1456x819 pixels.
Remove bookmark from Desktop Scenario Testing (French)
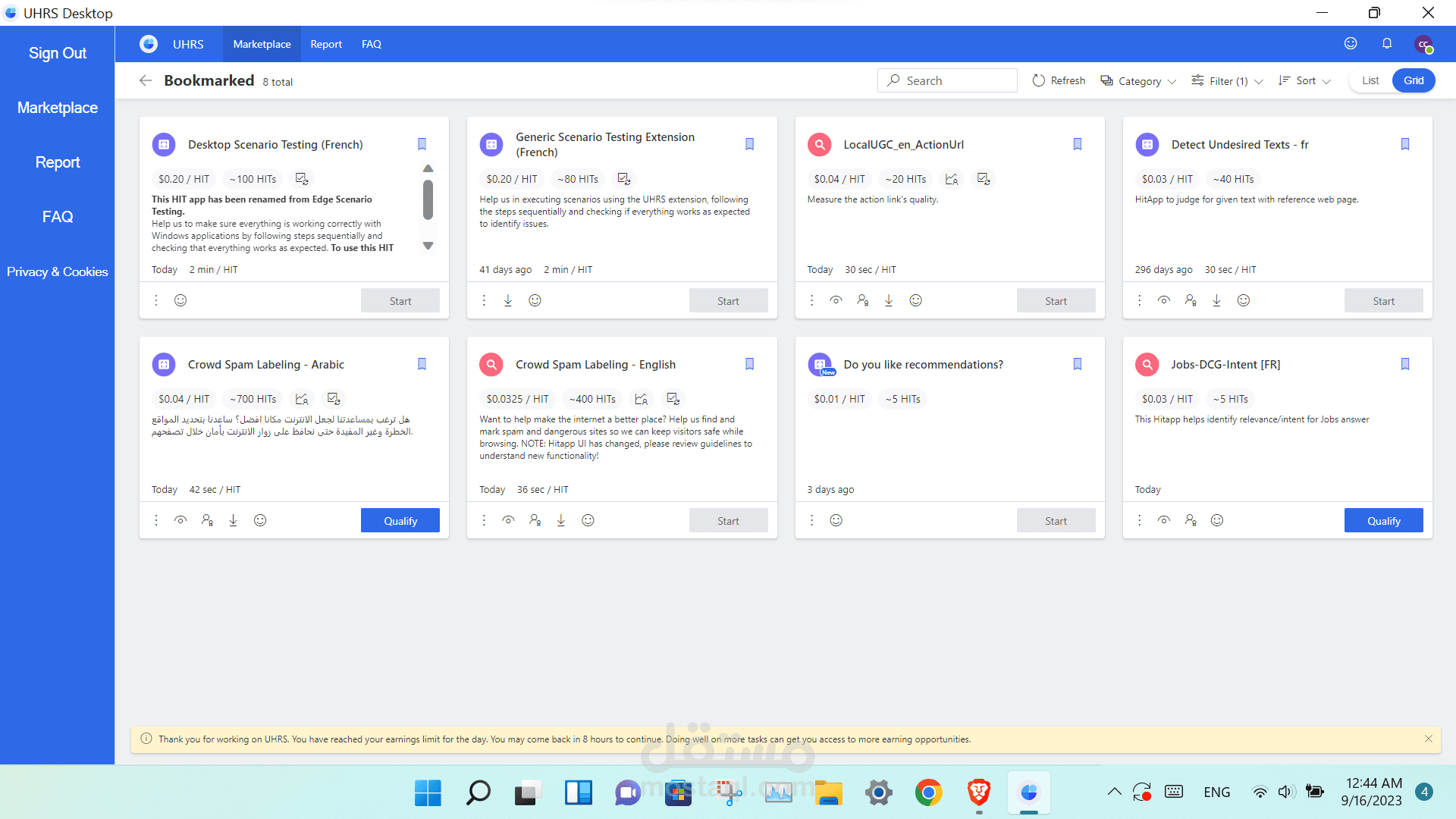coord(422,144)
